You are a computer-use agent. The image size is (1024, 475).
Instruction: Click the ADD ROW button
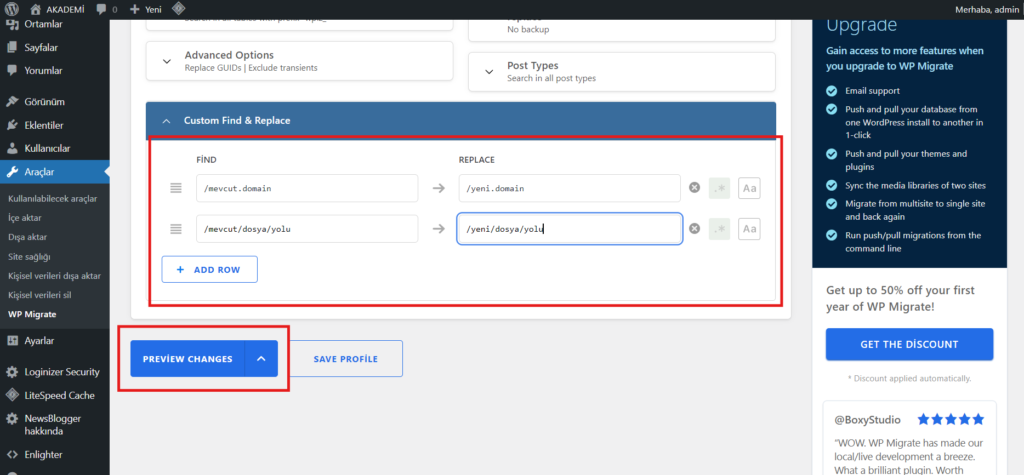pos(210,269)
